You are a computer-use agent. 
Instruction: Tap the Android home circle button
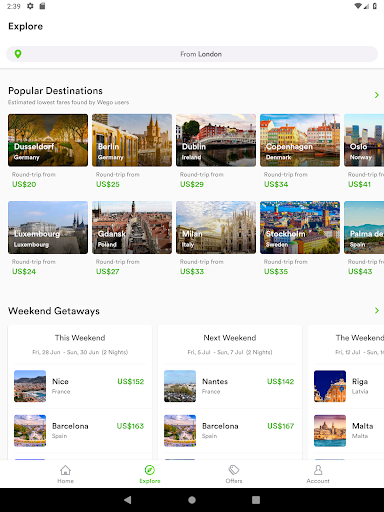point(192,500)
